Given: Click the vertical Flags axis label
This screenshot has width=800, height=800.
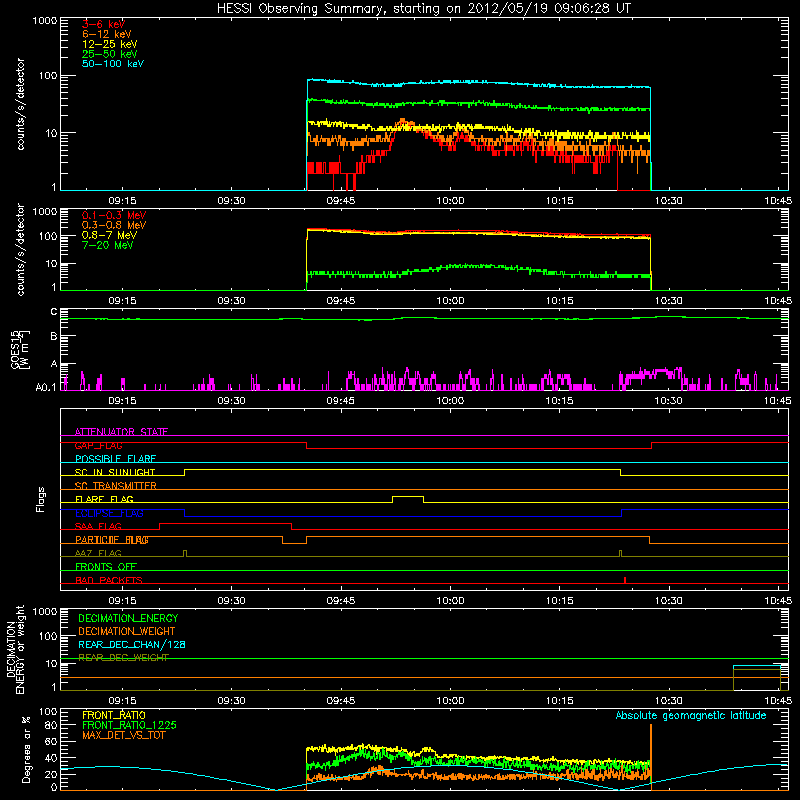Looking at the screenshot, I should pos(41,499).
